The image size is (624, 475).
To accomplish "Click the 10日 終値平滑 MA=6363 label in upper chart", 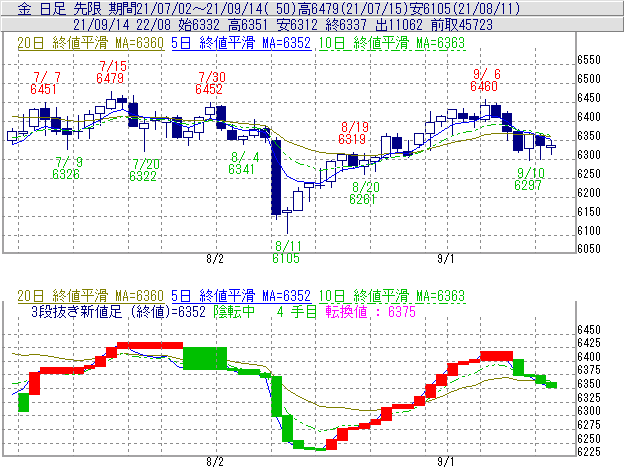I will coord(392,43).
